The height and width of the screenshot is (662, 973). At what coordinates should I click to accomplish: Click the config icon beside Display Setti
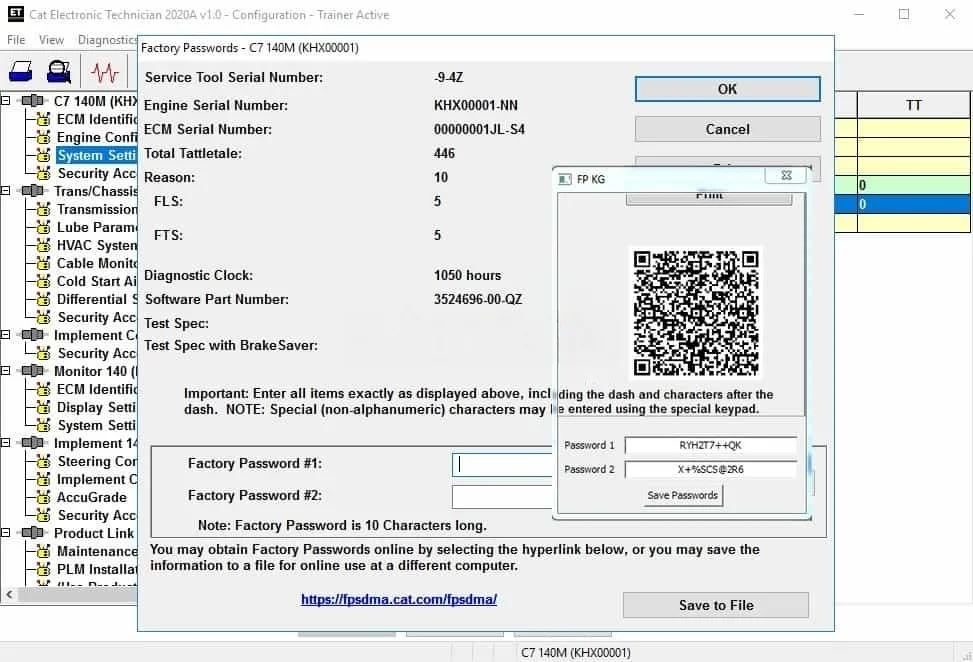click(43, 407)
